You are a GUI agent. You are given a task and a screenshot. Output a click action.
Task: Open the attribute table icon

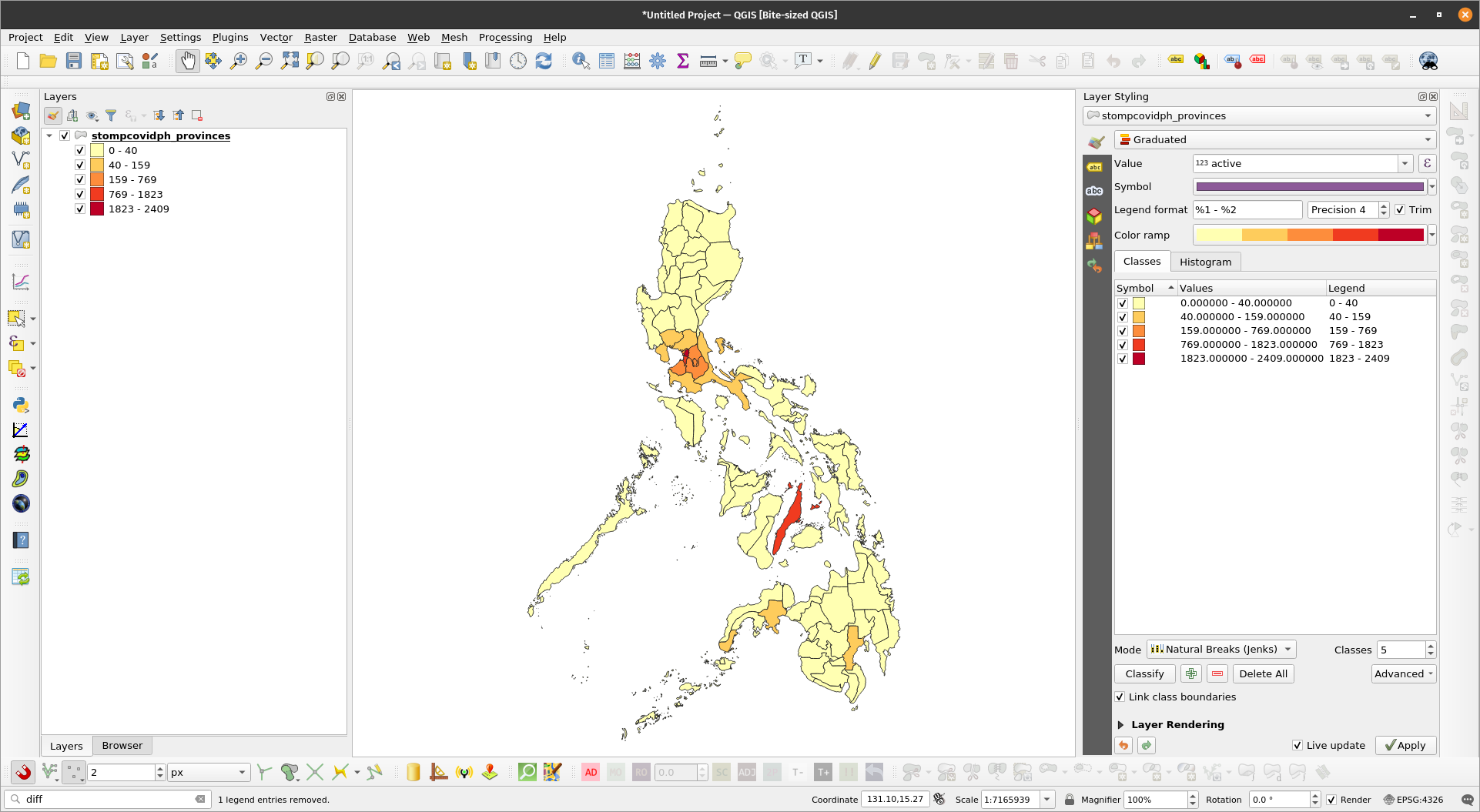(607, 61)
